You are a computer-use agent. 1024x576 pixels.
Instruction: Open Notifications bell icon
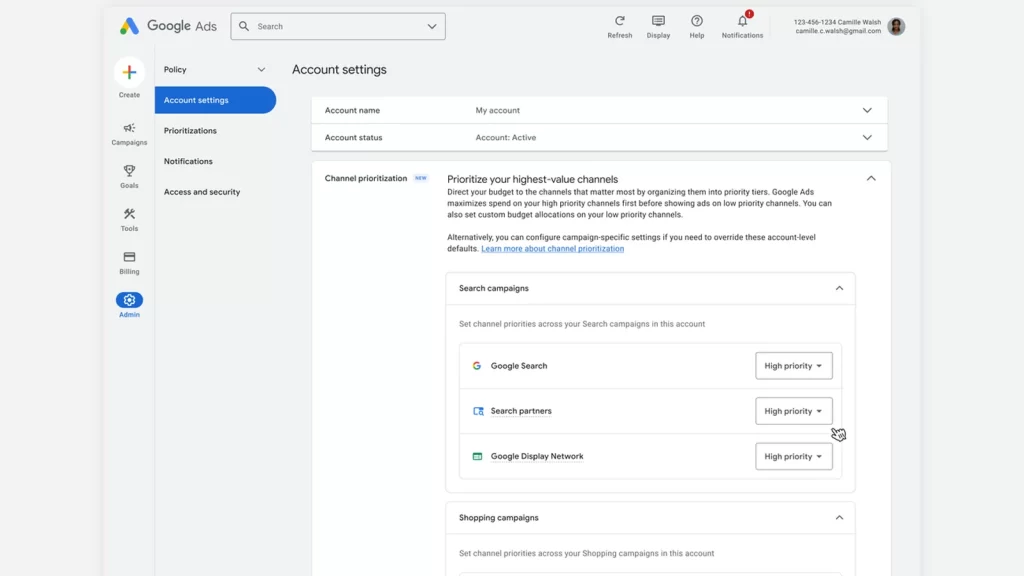click(x=743, y=21)
